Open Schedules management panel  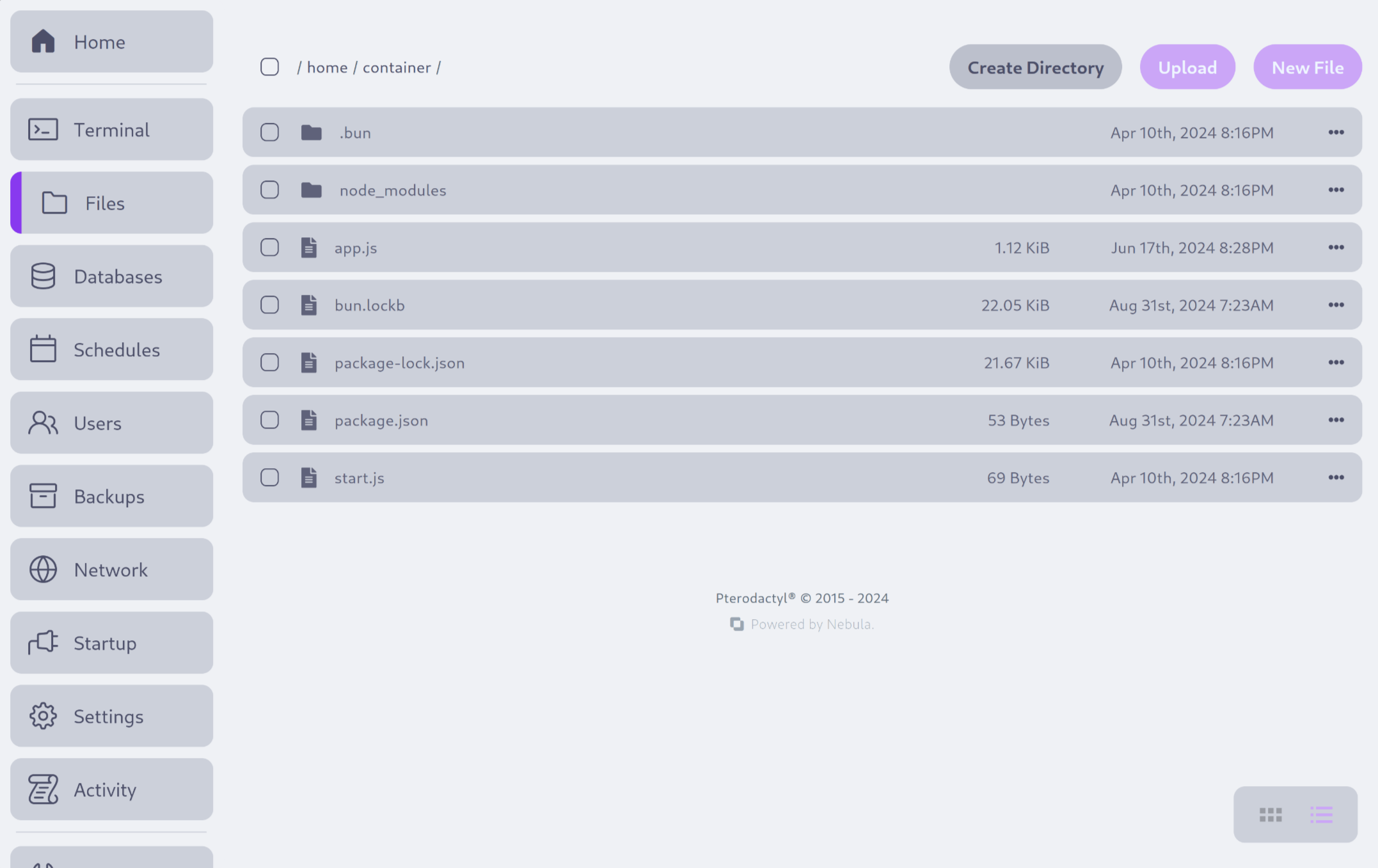pyautogui.click(x=111, y=348)
